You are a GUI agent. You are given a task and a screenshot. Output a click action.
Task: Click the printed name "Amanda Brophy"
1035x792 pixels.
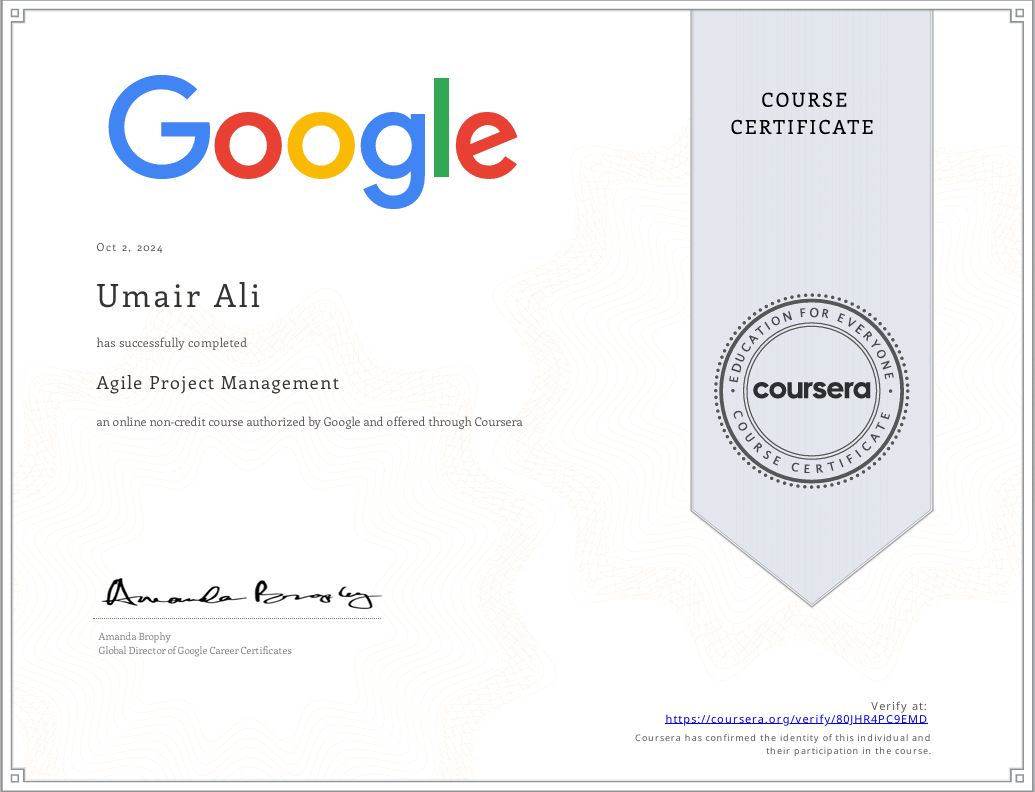pos(135,636)
